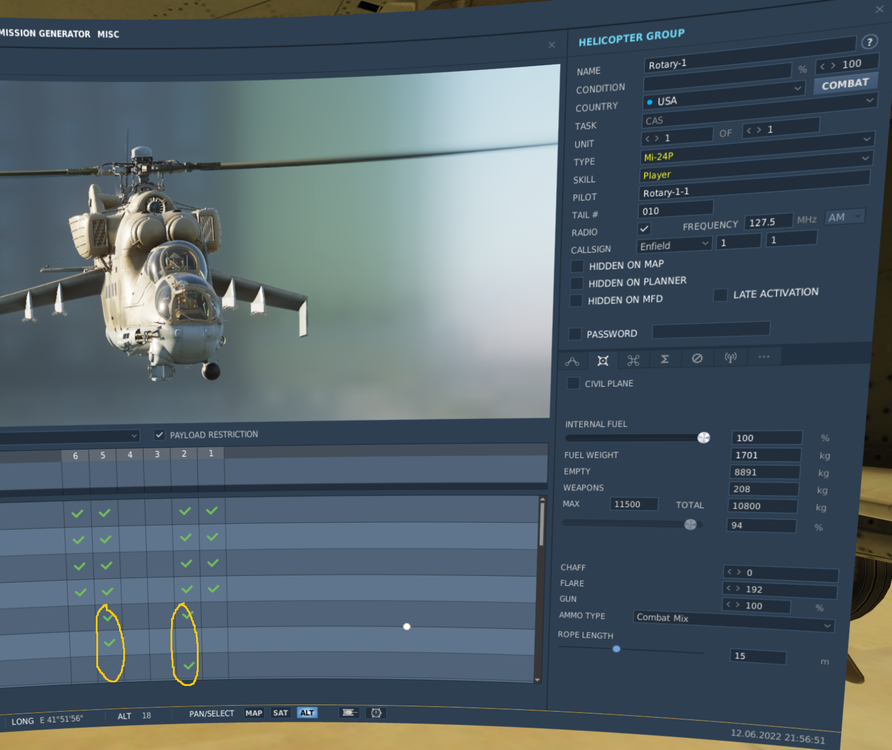The width and height of the screenshot is (892, 750).
Task: Click the help question mark icon
Action: [x=869, y=42]
